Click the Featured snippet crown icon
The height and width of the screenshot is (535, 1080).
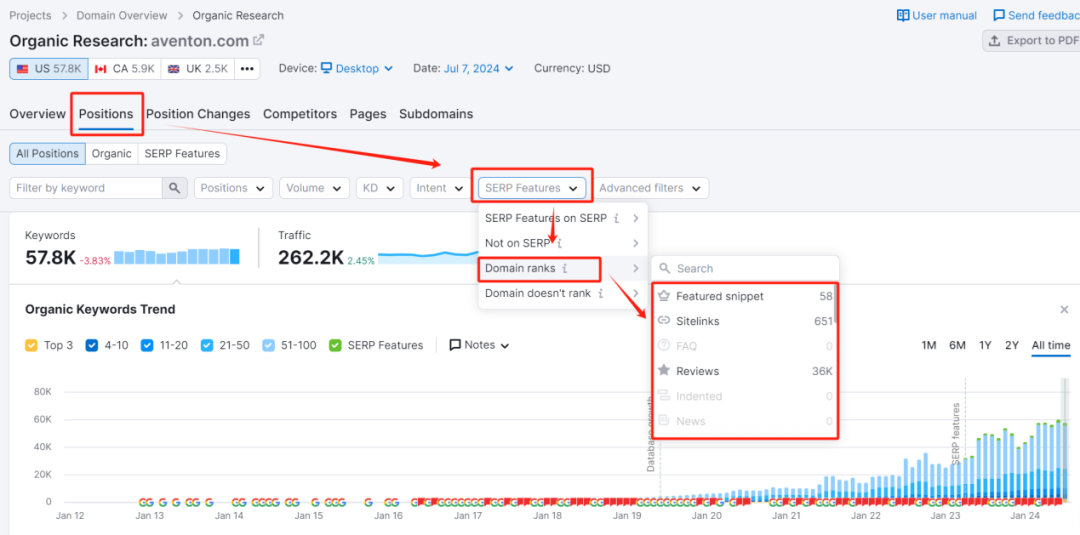tap(664, 296)
